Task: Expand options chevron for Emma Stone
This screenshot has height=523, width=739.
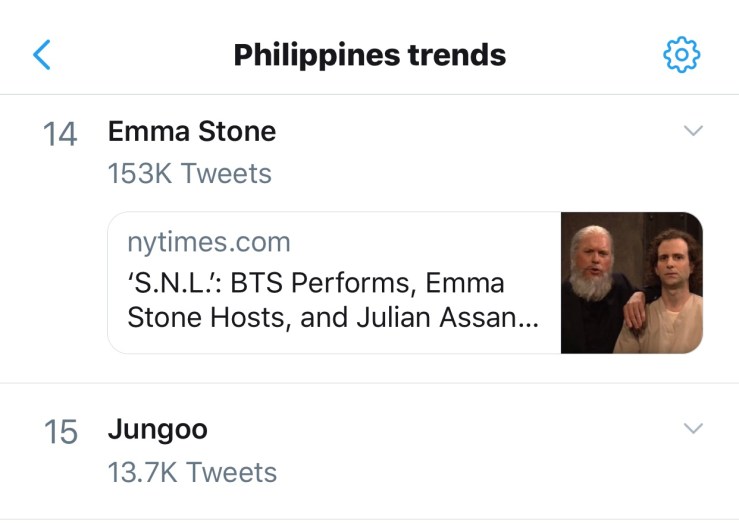Action: [x=692, y=131]
